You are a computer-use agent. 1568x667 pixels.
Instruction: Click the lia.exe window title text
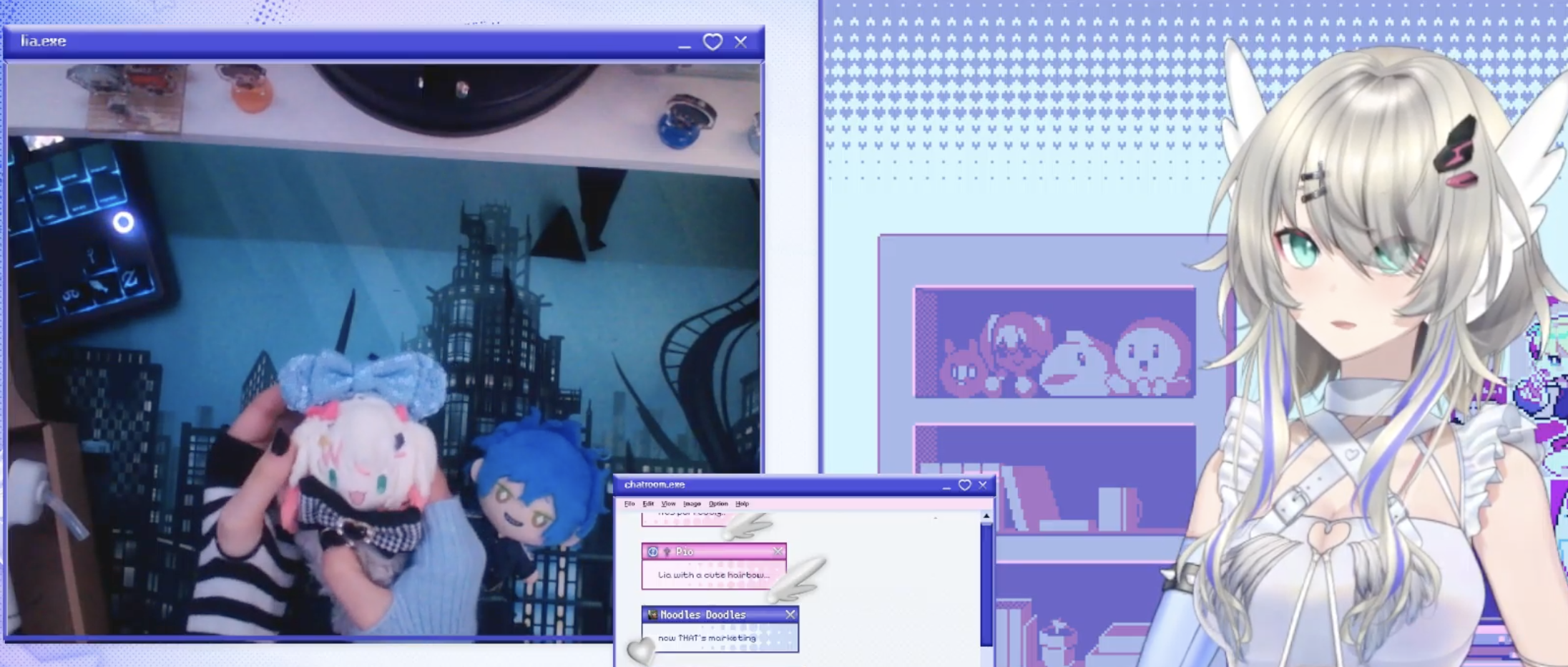coord(44,42)
